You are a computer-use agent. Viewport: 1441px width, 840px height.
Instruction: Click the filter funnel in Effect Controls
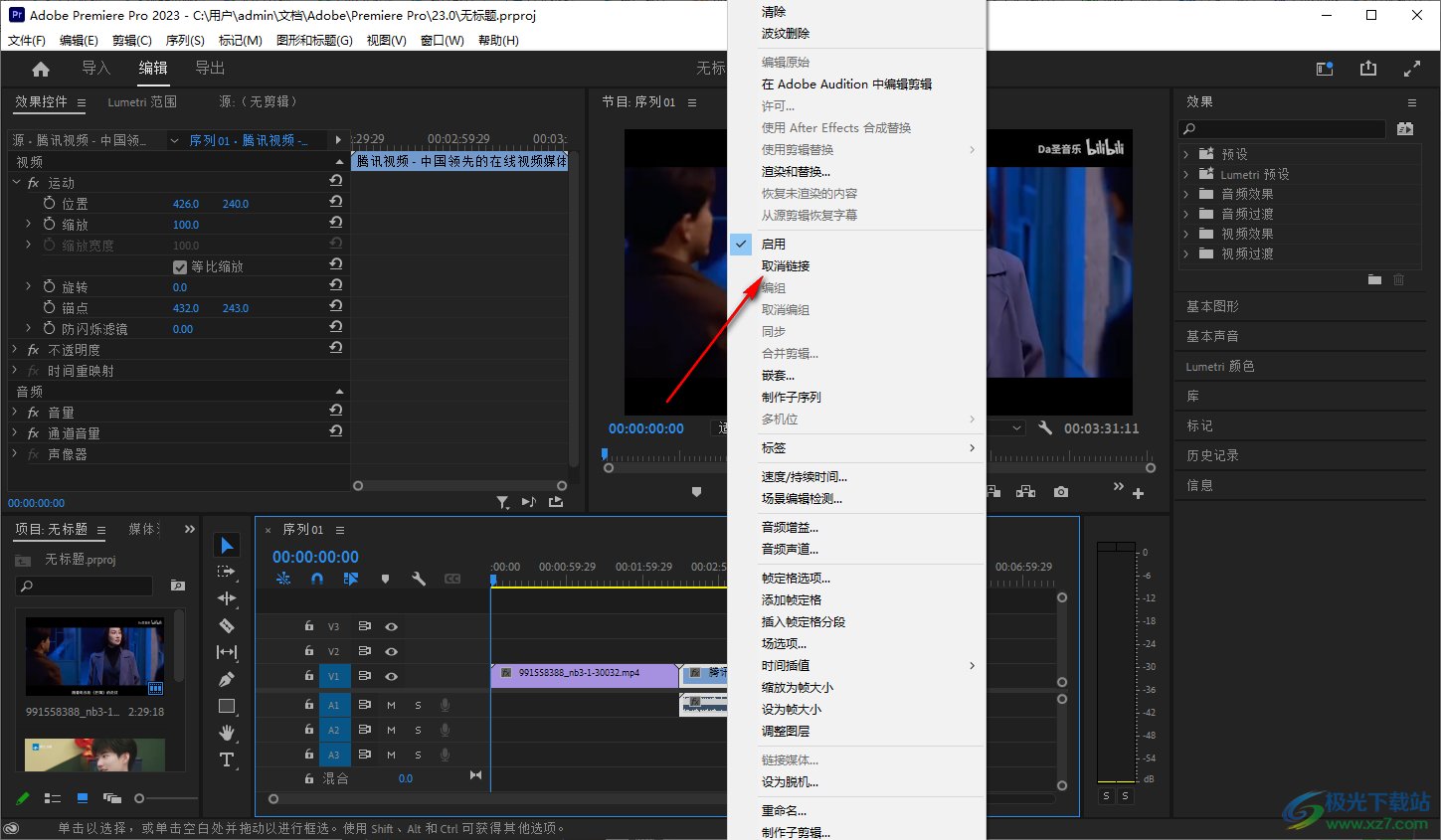[x=502, y=502]
